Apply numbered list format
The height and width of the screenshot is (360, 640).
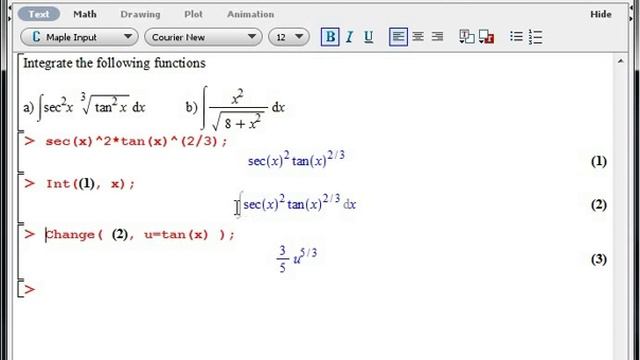[535, 37]
